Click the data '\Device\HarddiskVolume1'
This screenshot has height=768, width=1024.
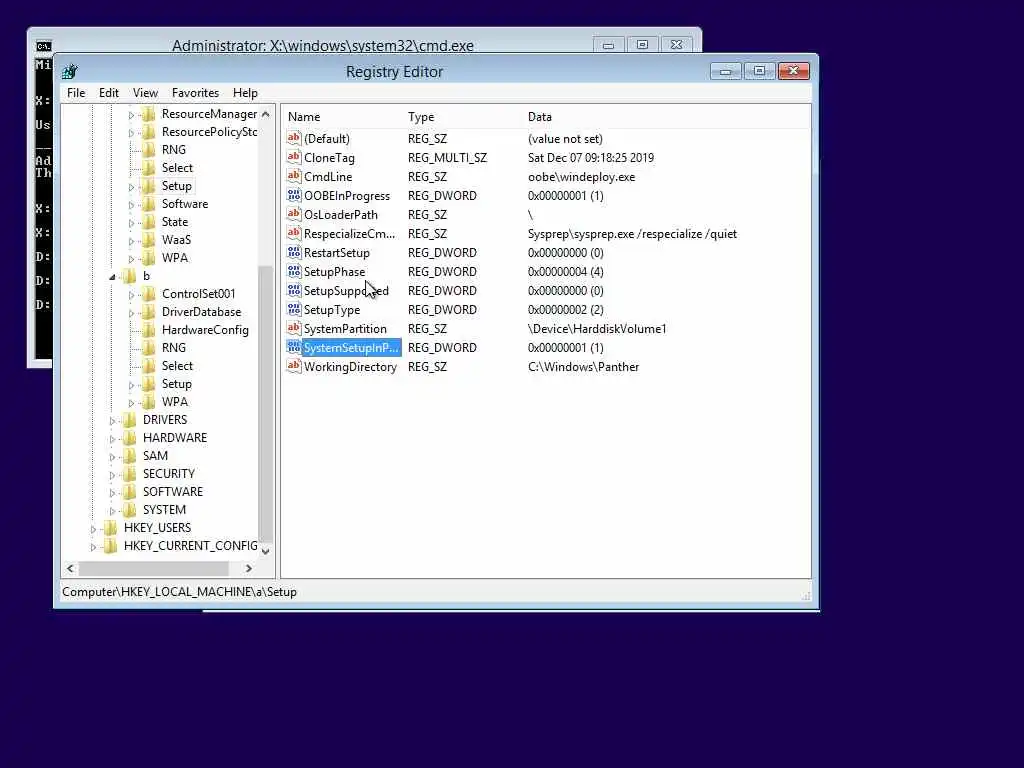point(597,329)
